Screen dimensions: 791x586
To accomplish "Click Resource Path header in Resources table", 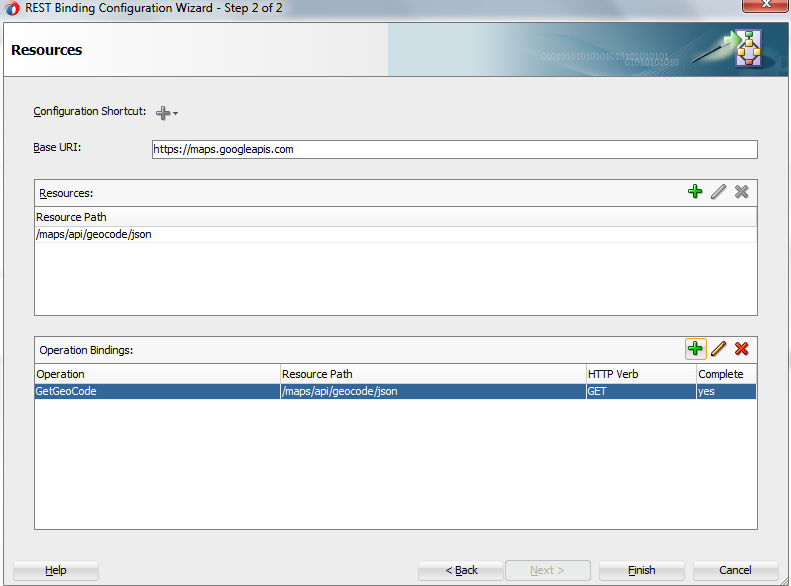I will tap(396, 217).
